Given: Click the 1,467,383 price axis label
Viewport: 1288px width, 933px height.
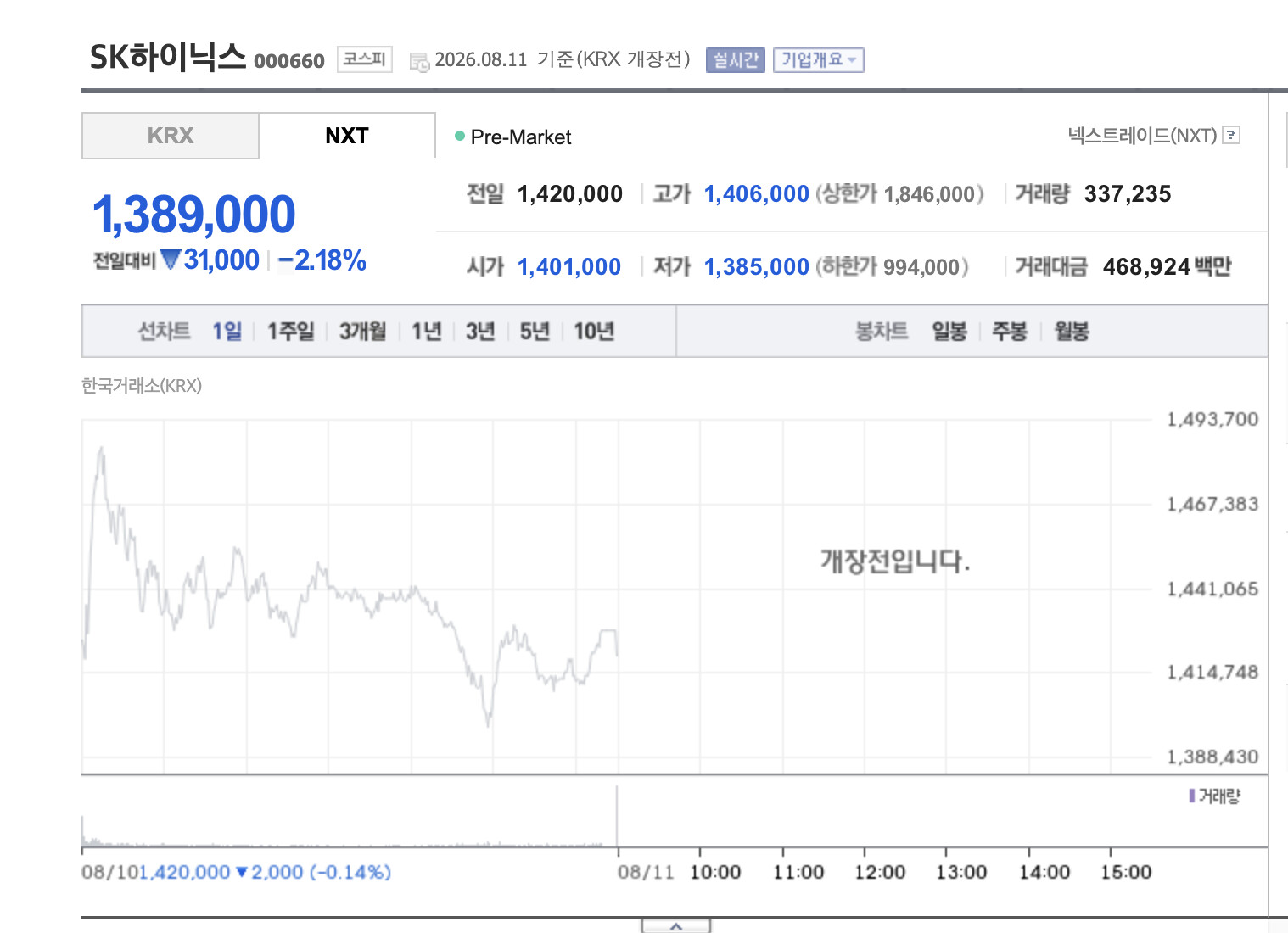Looking at the screenshot, I should (x=1212, y=505).
